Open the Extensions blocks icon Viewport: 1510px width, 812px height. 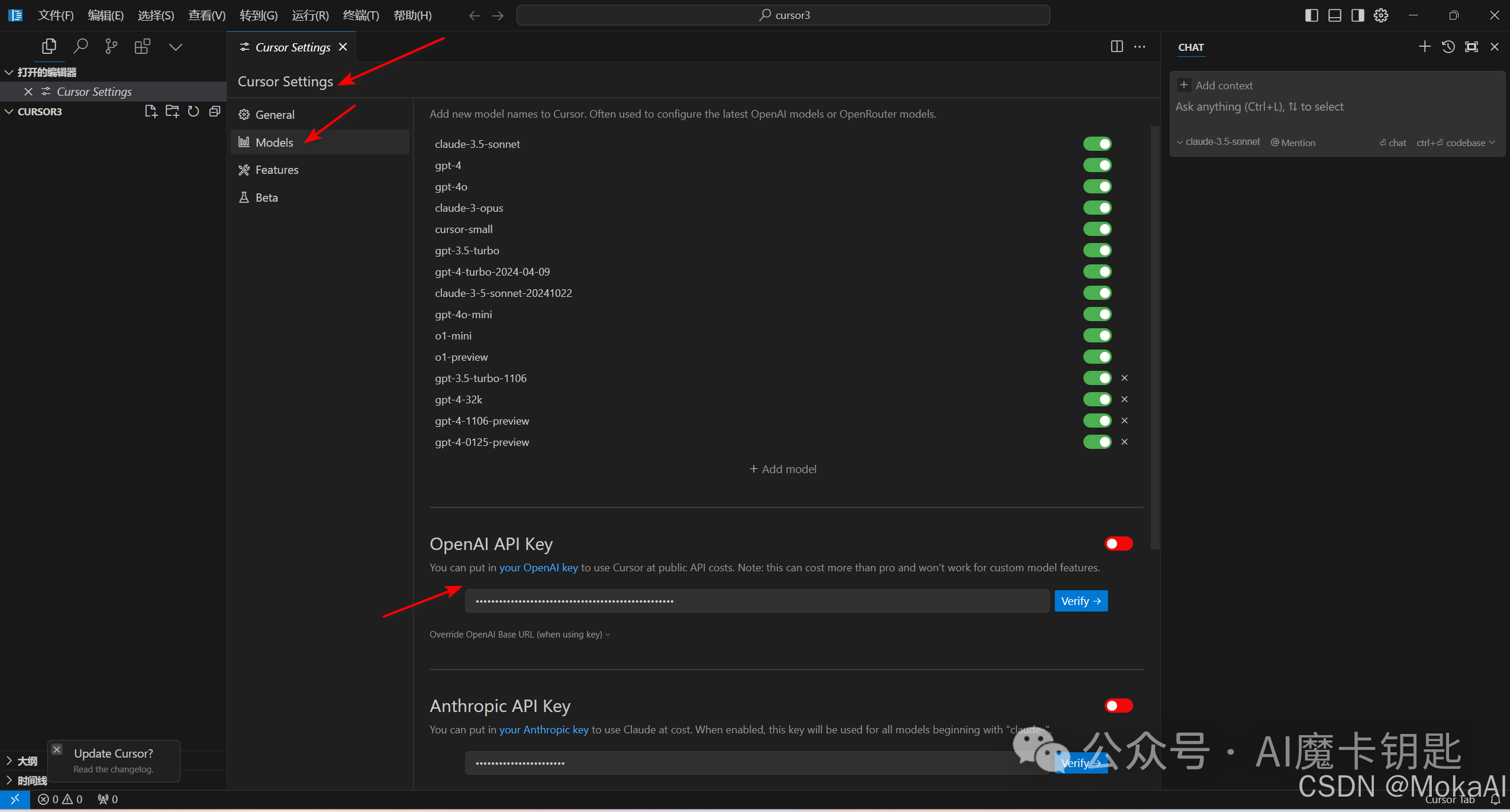142,46
